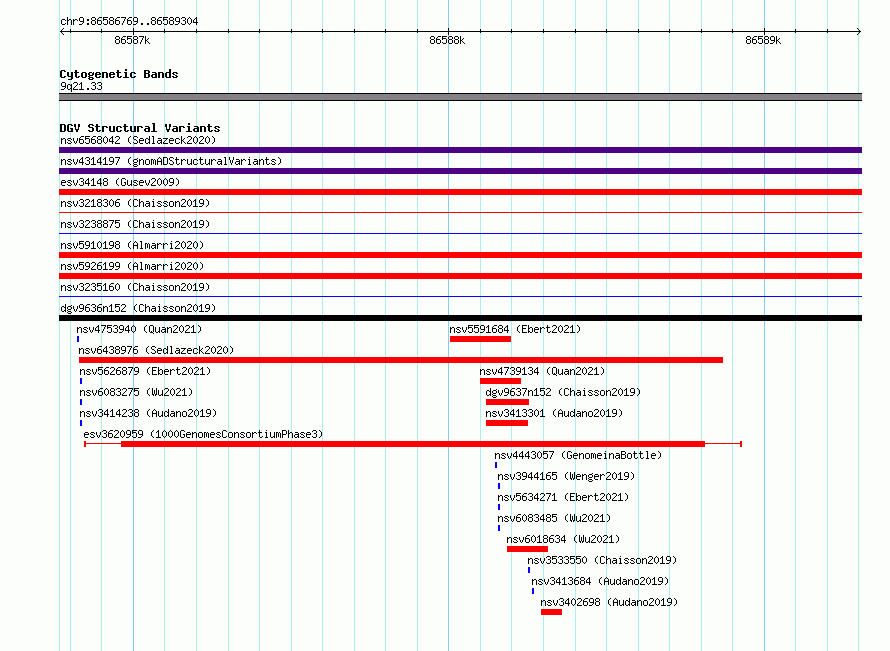Click blue tick under nsv6083275
890x651 pixels.
coord(81,402)
